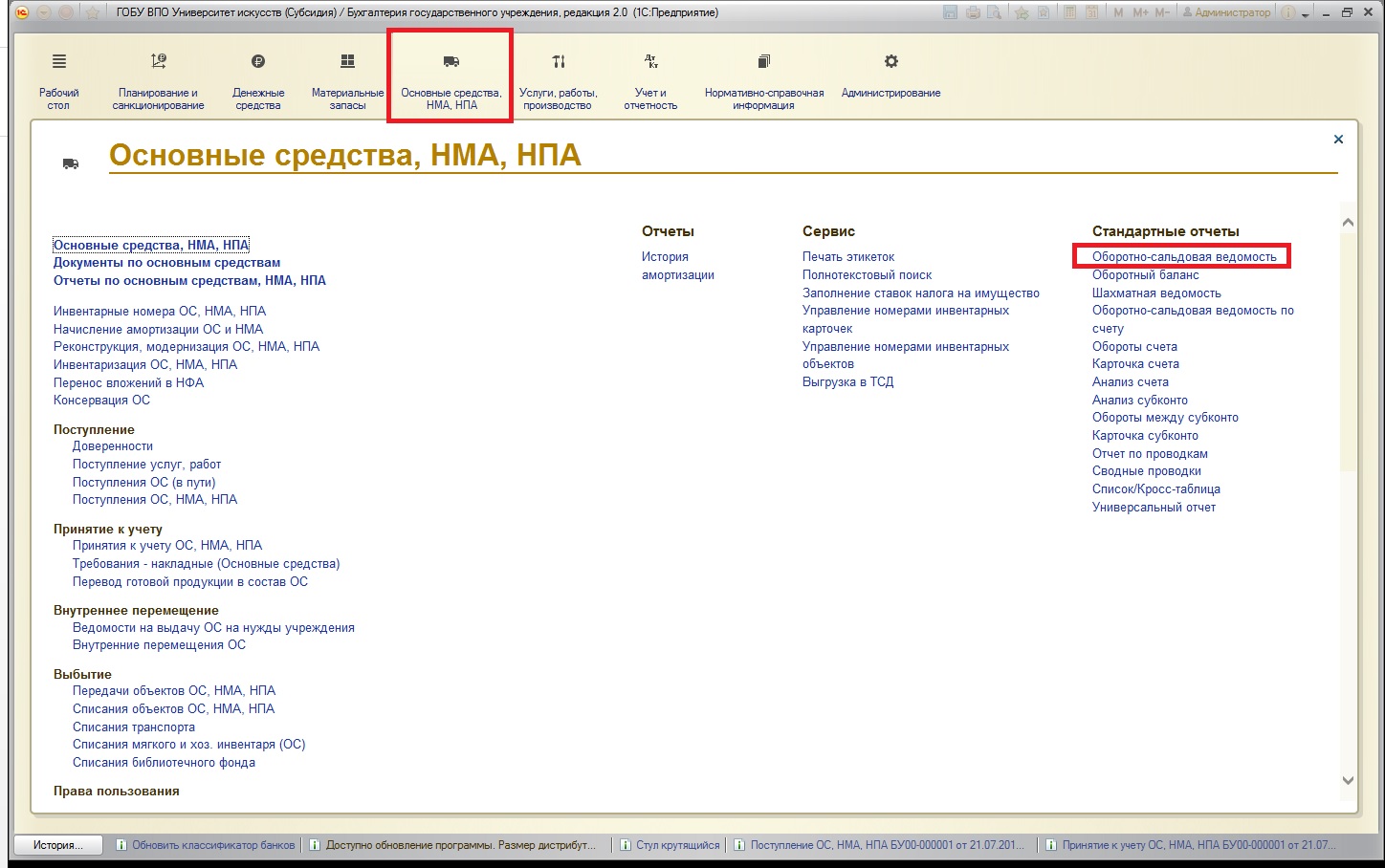Click the calculator icon in title bar
1385x868 pixels.
click(1068, 12)
